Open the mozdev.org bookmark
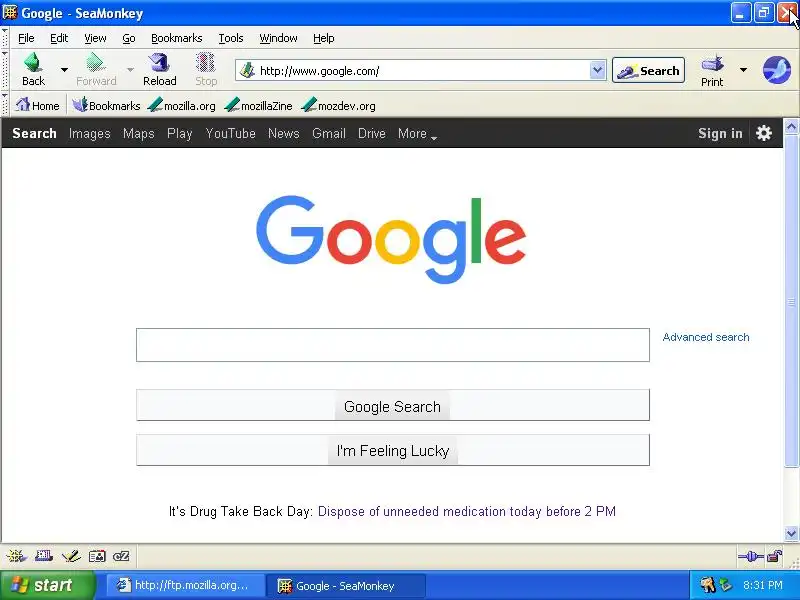800x600 pixels. 339,106
